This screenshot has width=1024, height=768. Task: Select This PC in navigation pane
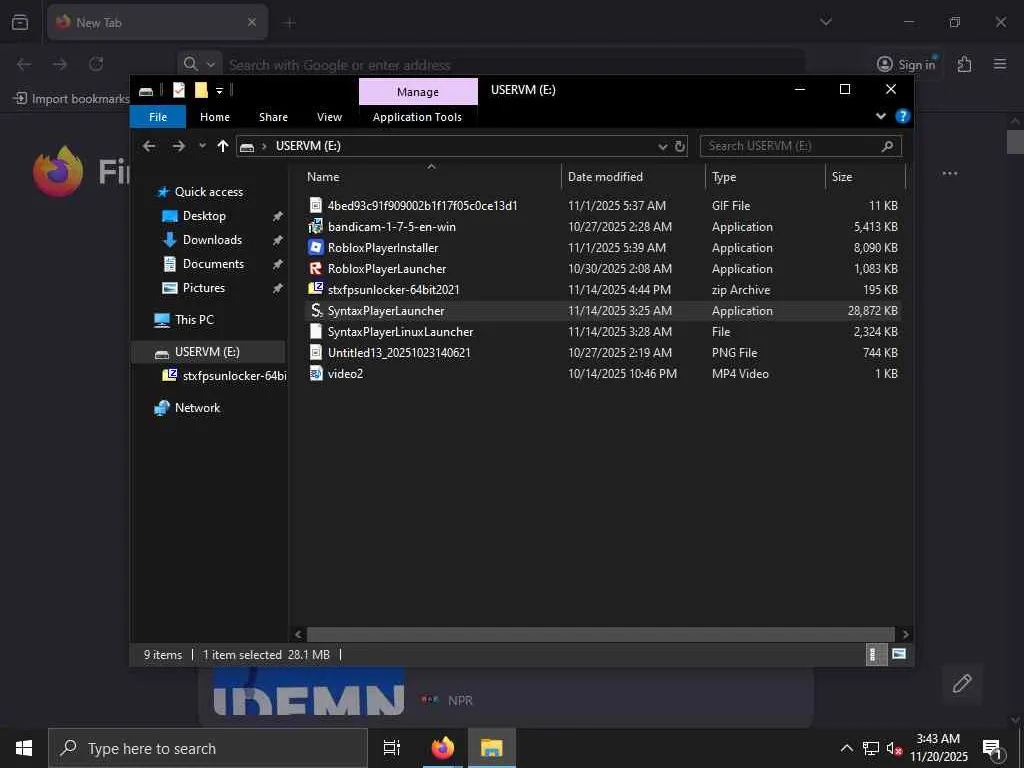(194, 320)
